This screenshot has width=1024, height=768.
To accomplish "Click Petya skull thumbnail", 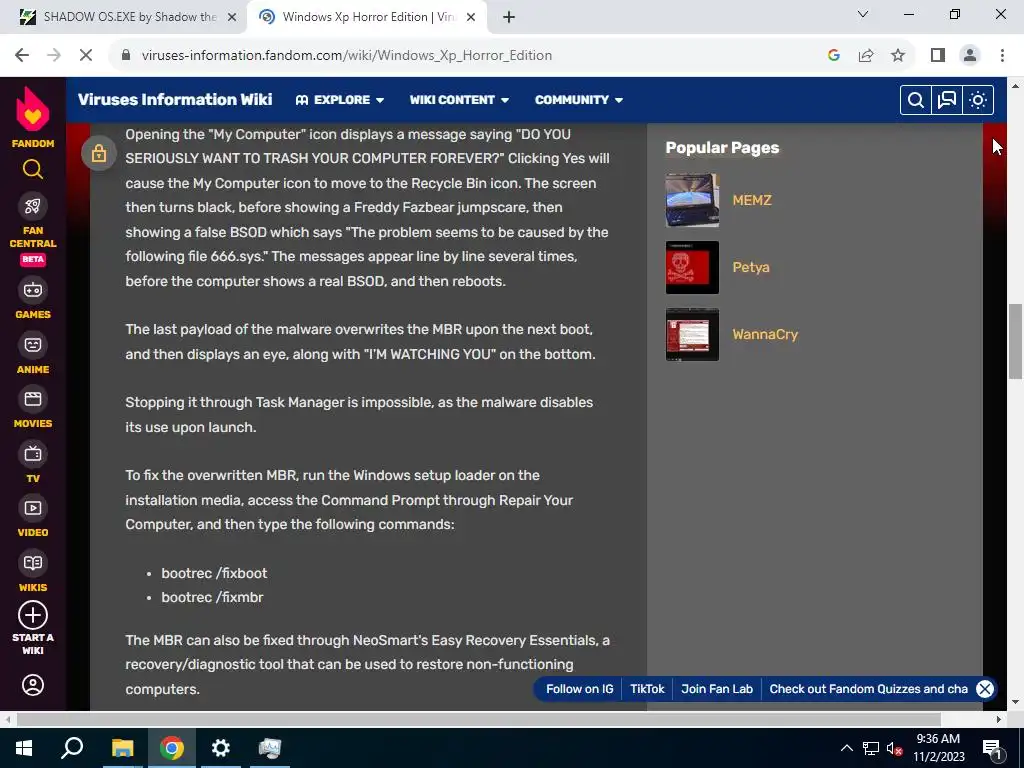I will tap(692, 268).
